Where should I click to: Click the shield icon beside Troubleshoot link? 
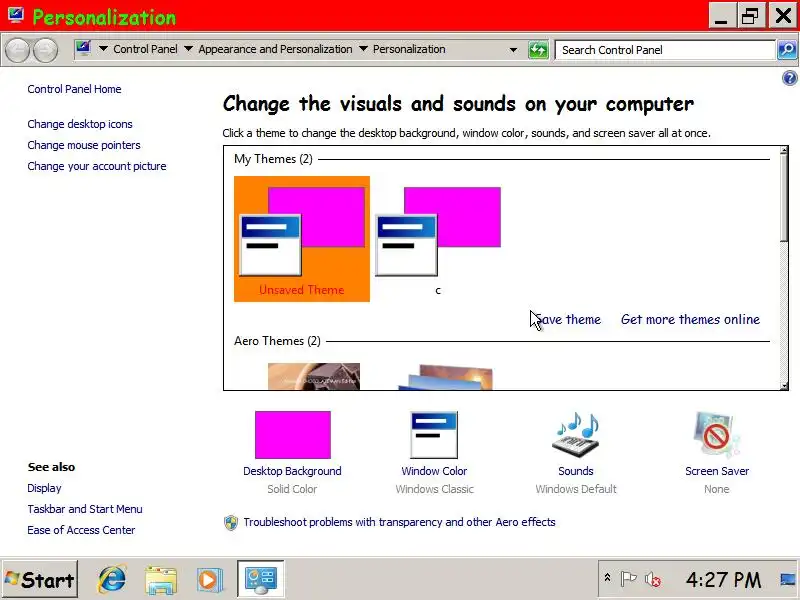point(231,522)
